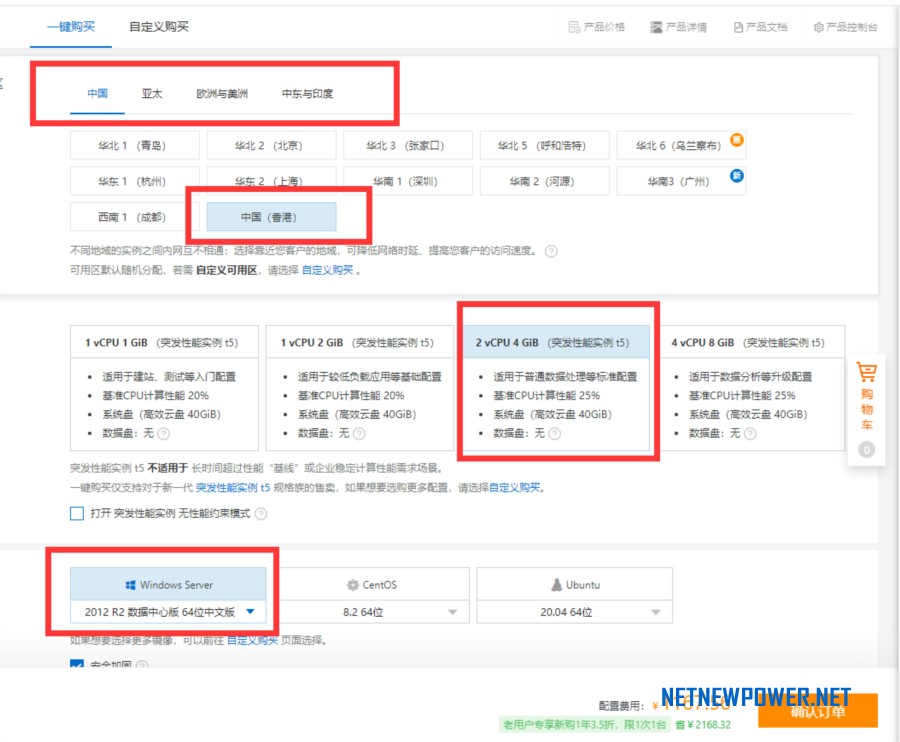The height and width of the screenshot is (742, 900).
Task: Select CentOS operating system
Action: coord(372,585)
